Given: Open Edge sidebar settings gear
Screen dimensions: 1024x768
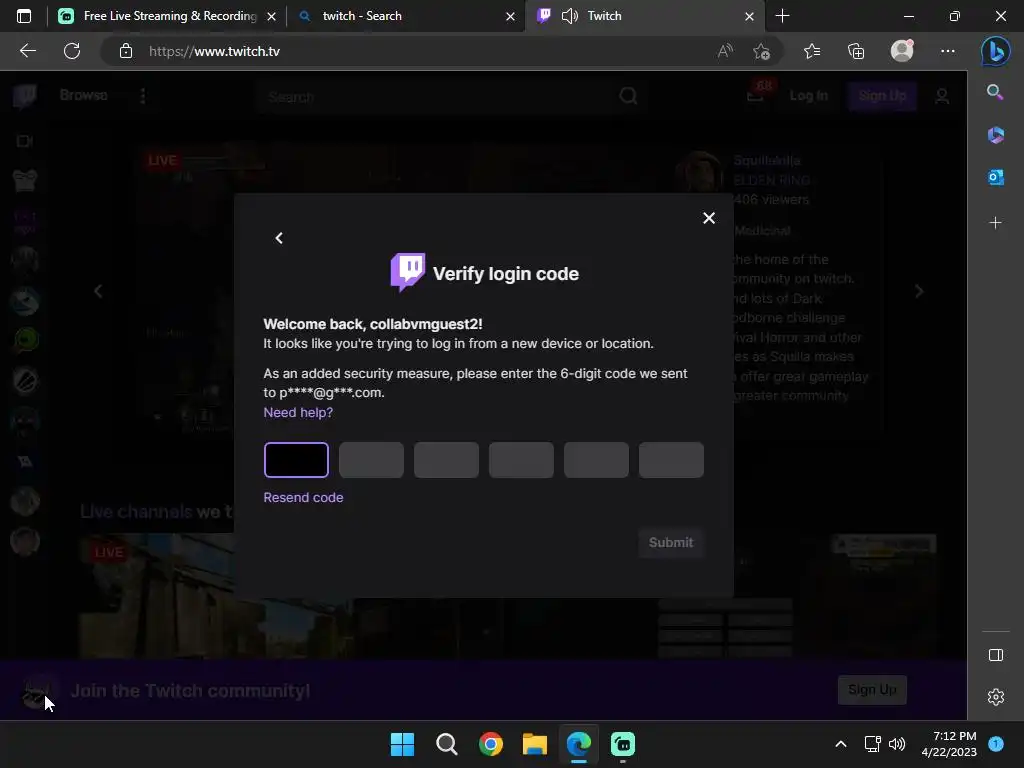Looking at the screenshot, I should tap(995, 697).
